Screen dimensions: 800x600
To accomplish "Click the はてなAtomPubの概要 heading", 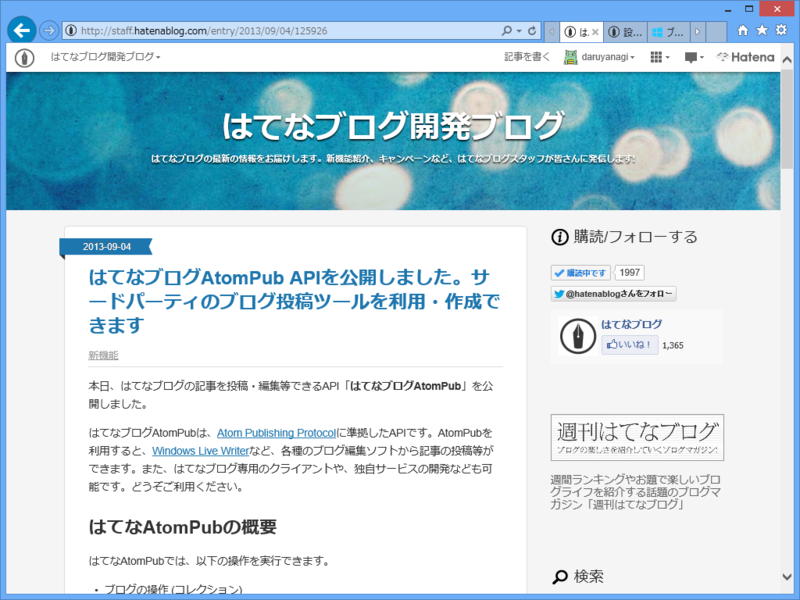I will (x=183, y=527).
